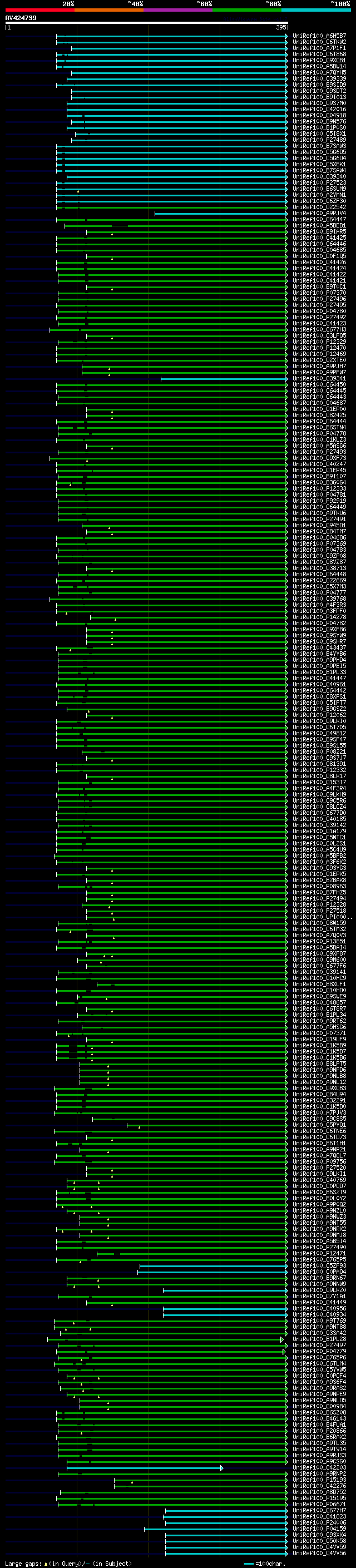This screenshot has height=1568, width=356.
Task: Click the white query sequence bar
Action: coord(147,22)
